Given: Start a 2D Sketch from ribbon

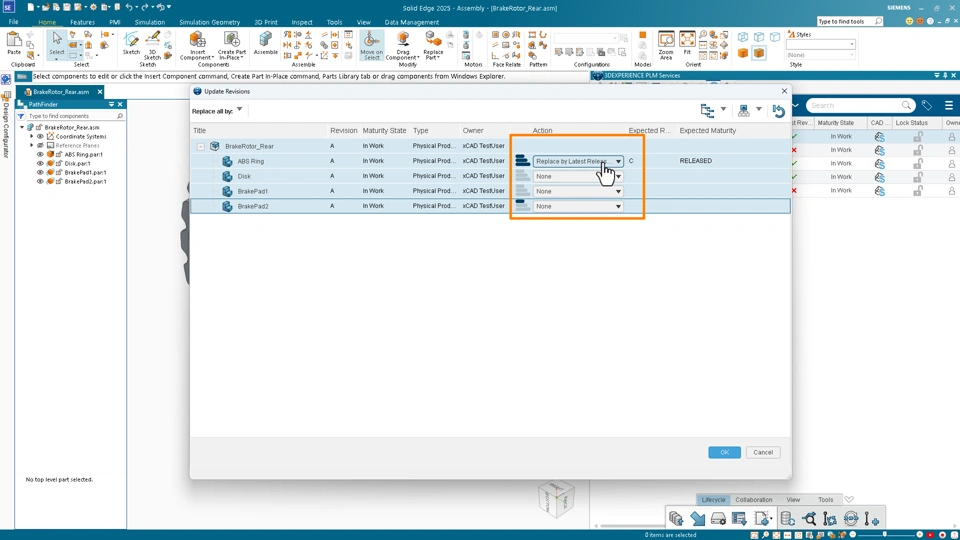Looking at the screenshot, I should coord(131,43).
